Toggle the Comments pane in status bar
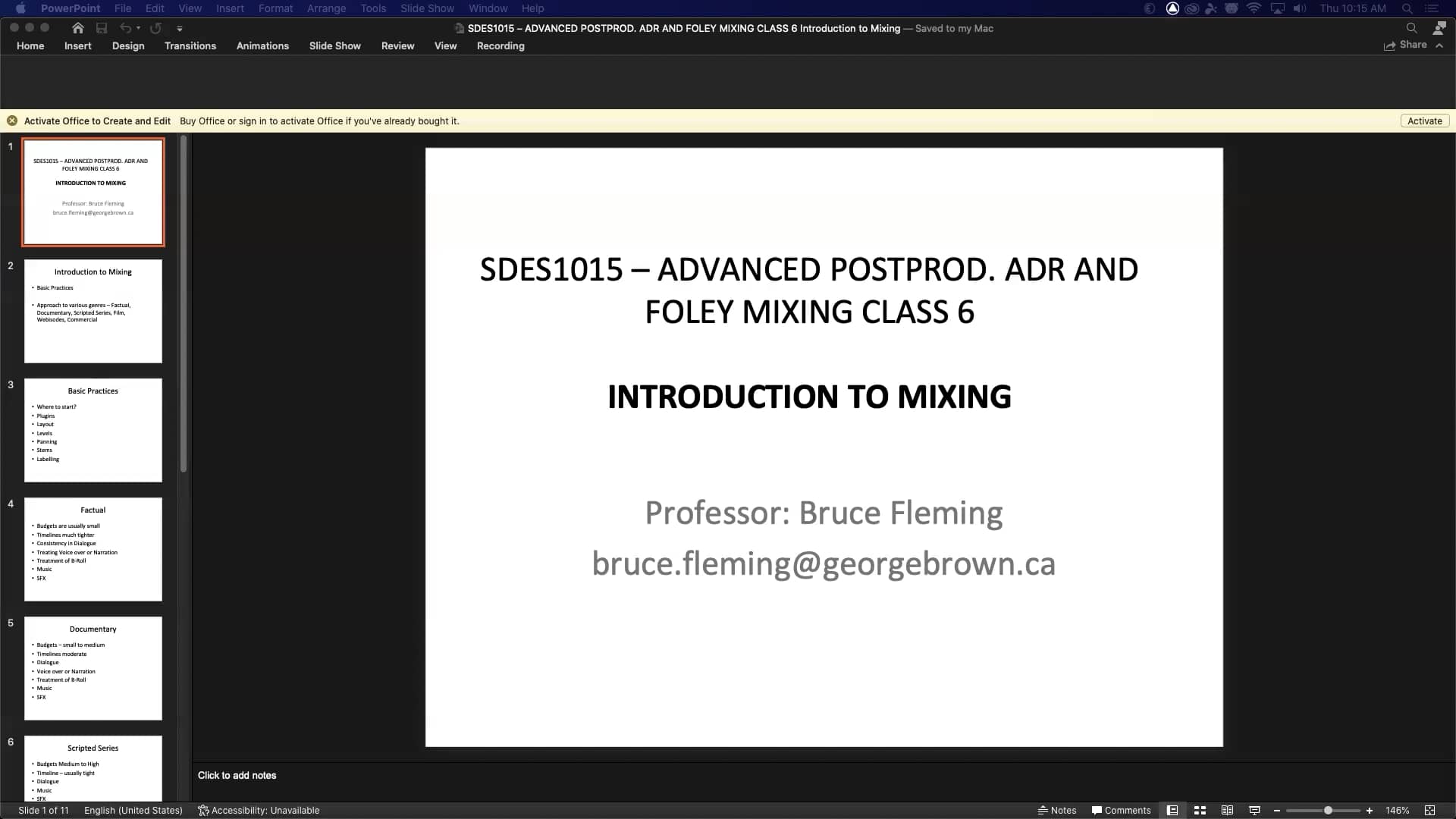Viewport: 1456px width, 819px height. 1121,811
